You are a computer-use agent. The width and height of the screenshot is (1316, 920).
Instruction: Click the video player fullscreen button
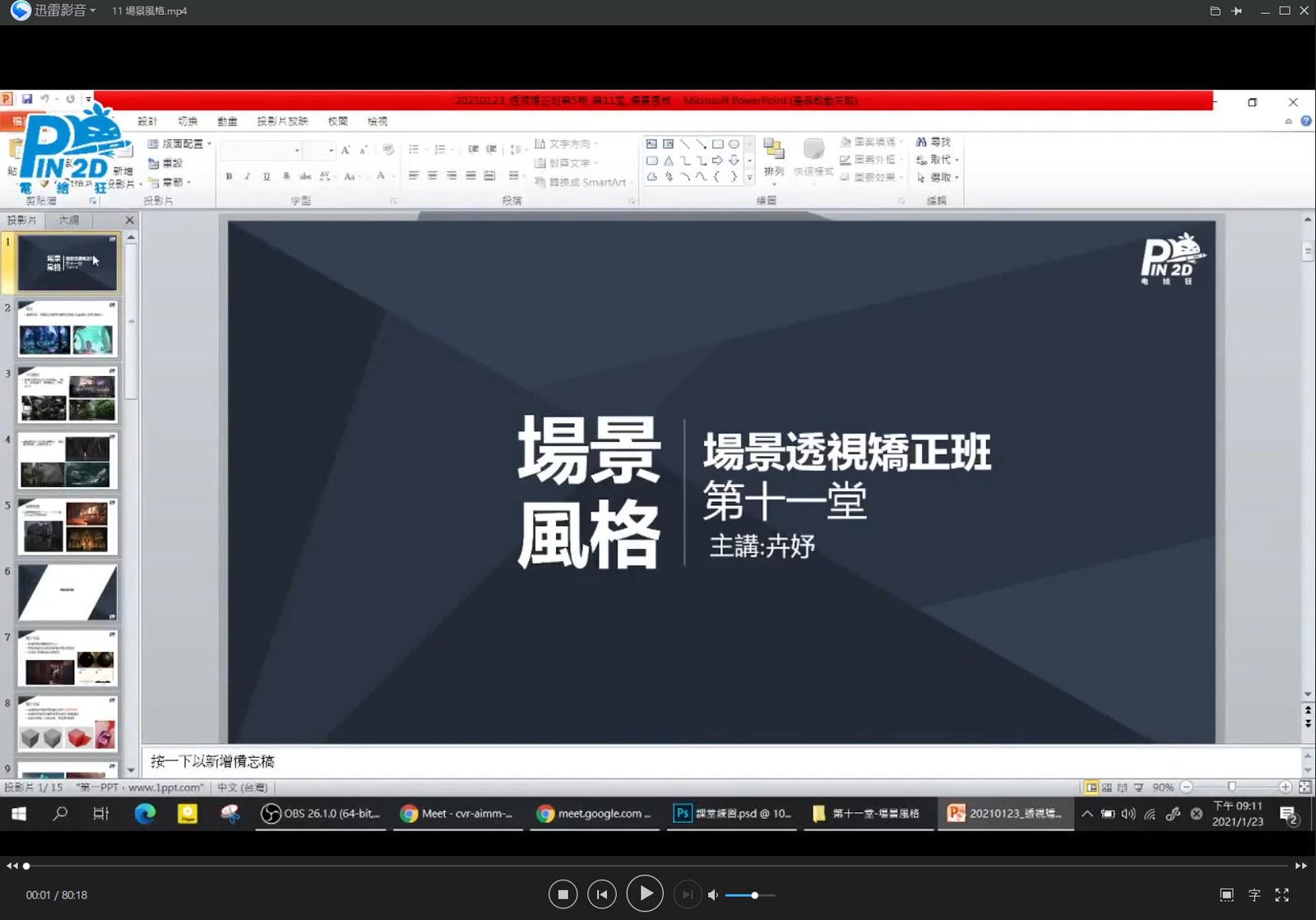click(1281, 894)
